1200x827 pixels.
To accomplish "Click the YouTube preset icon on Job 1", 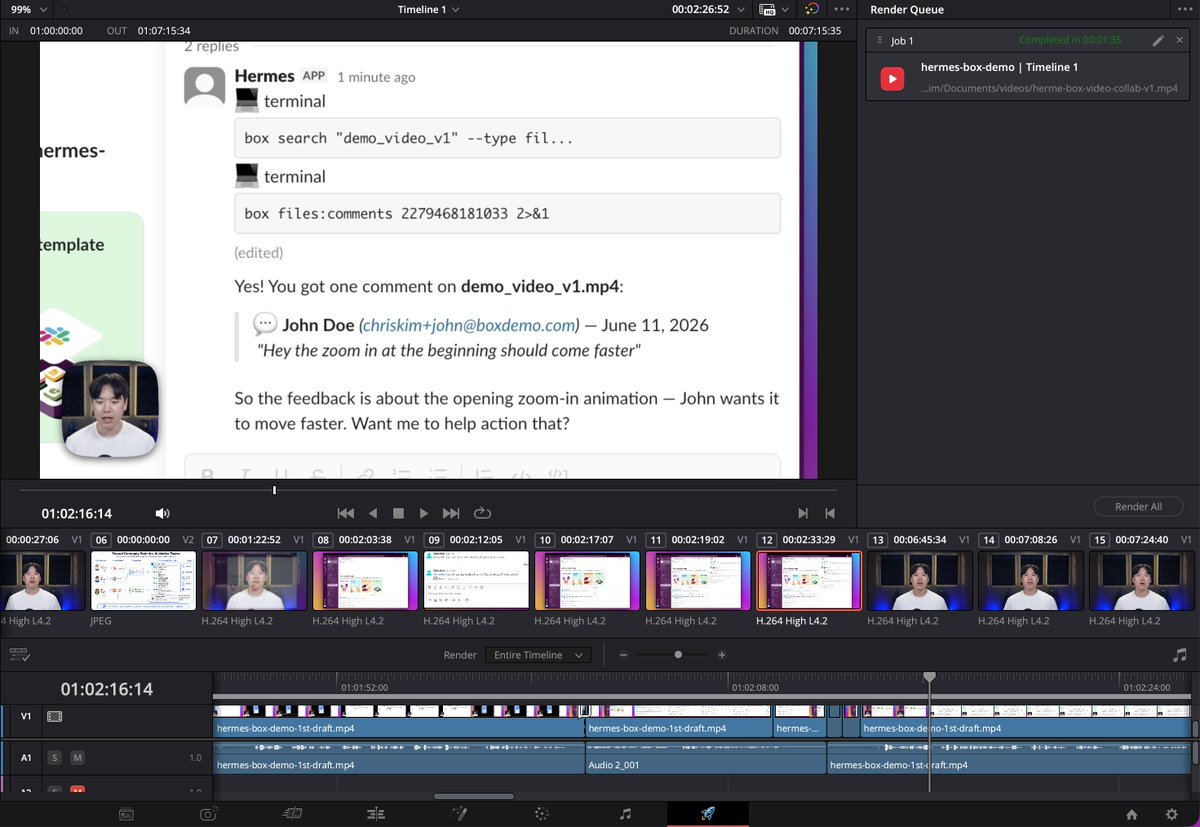I will [x=892, y=80].
